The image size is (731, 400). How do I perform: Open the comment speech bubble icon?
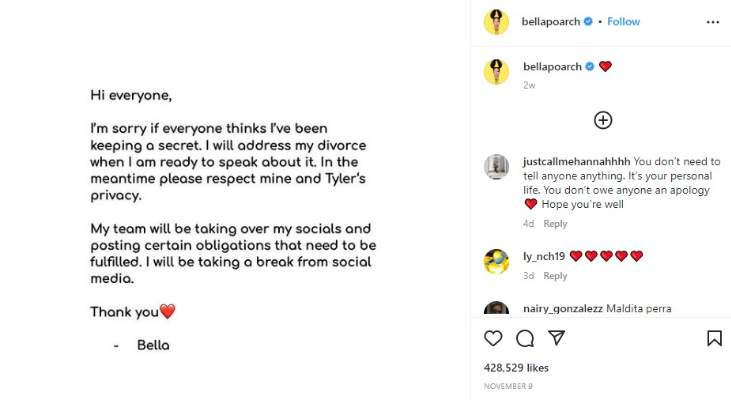[525, 338]
